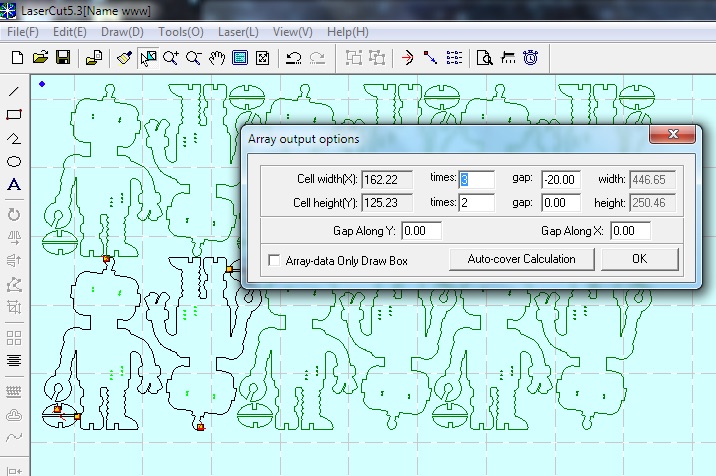Click the Cell height(Y) field 125.23
Screen dimensions: 716x476
tap(387, 202)
